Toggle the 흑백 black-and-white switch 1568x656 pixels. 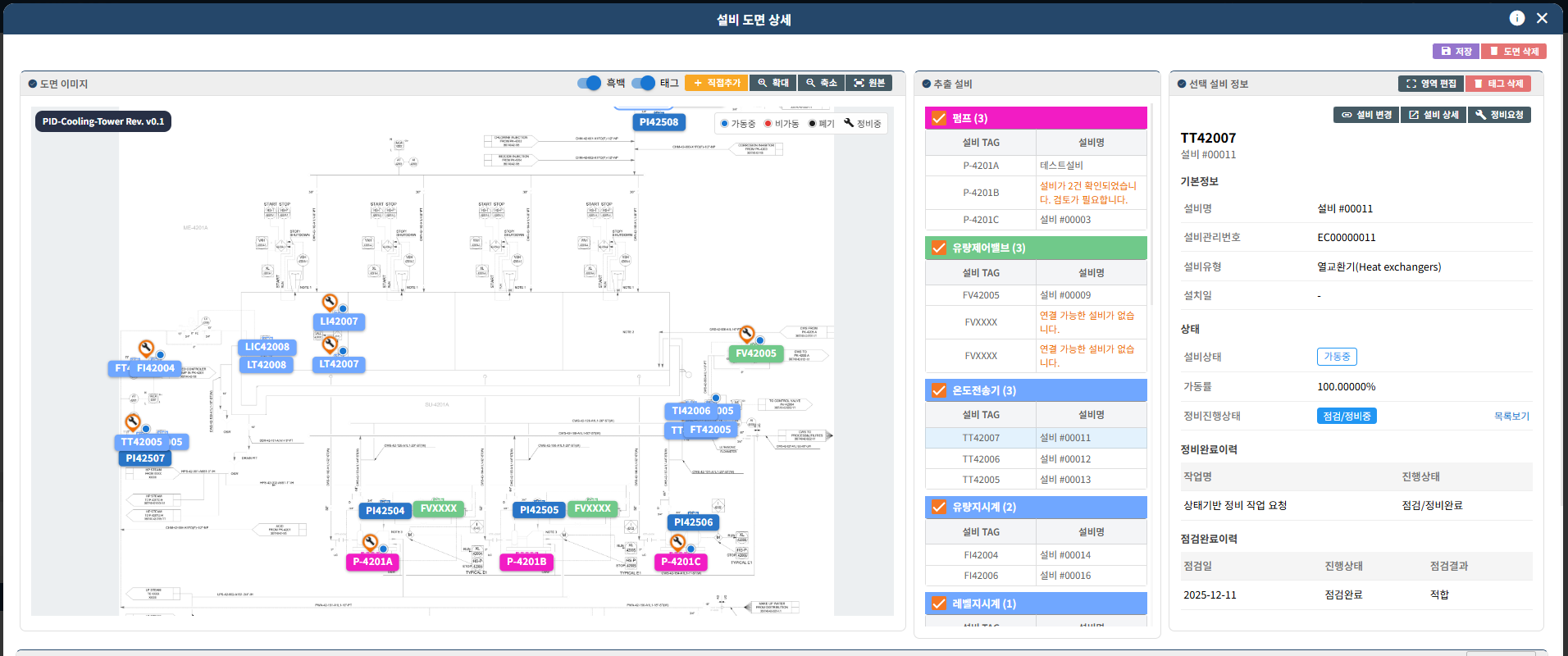click(590, 83)
